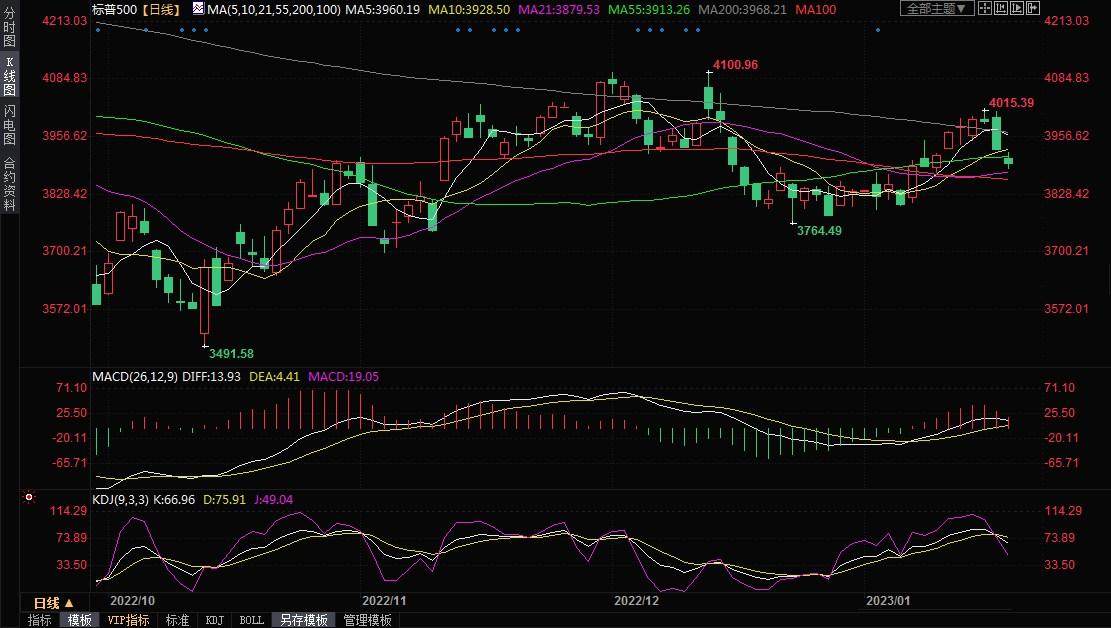Click the 管理模板 button

[x=367, y=620]
